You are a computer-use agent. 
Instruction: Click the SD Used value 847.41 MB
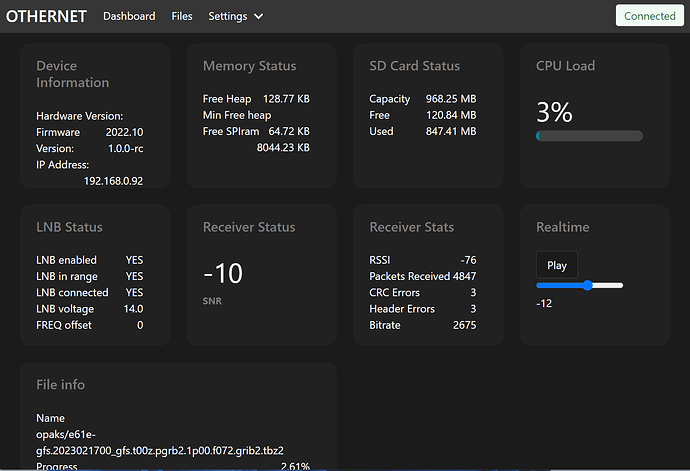pyautogui.click(x=451, y=131)
